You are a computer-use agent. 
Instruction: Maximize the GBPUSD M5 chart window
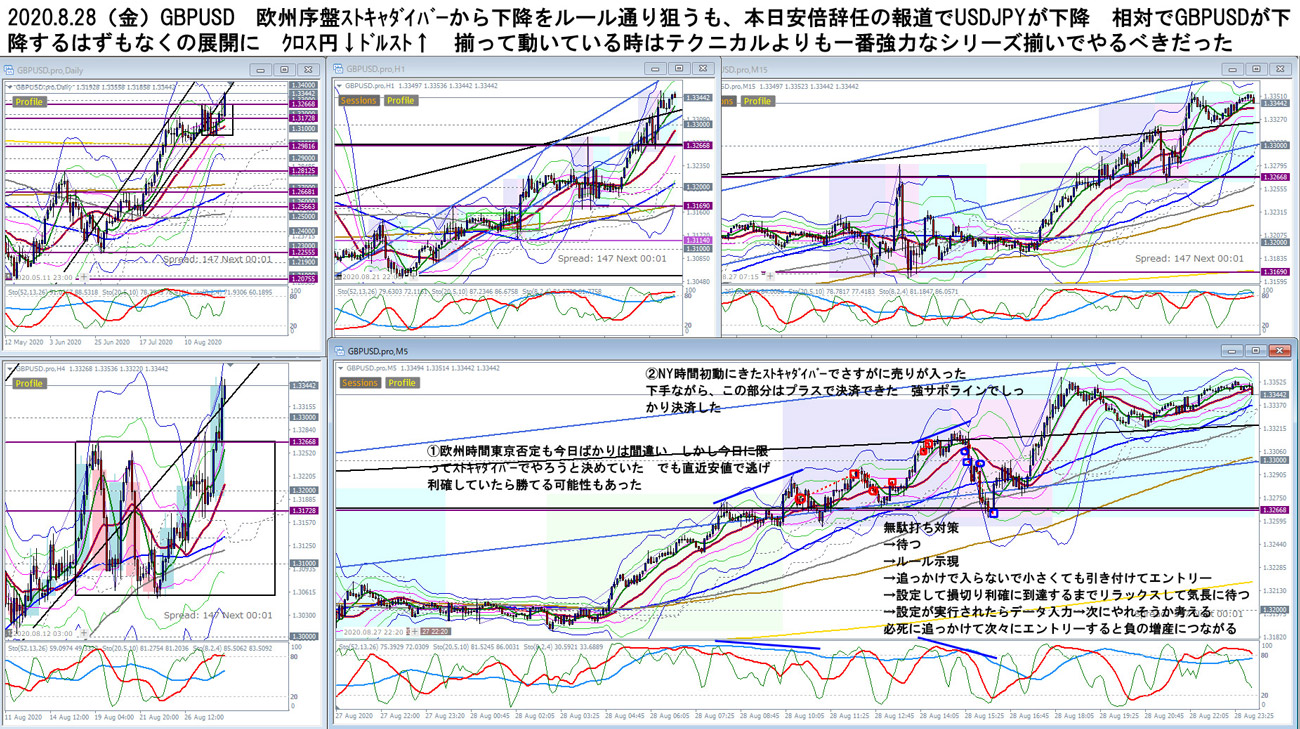coord(1256,352)
